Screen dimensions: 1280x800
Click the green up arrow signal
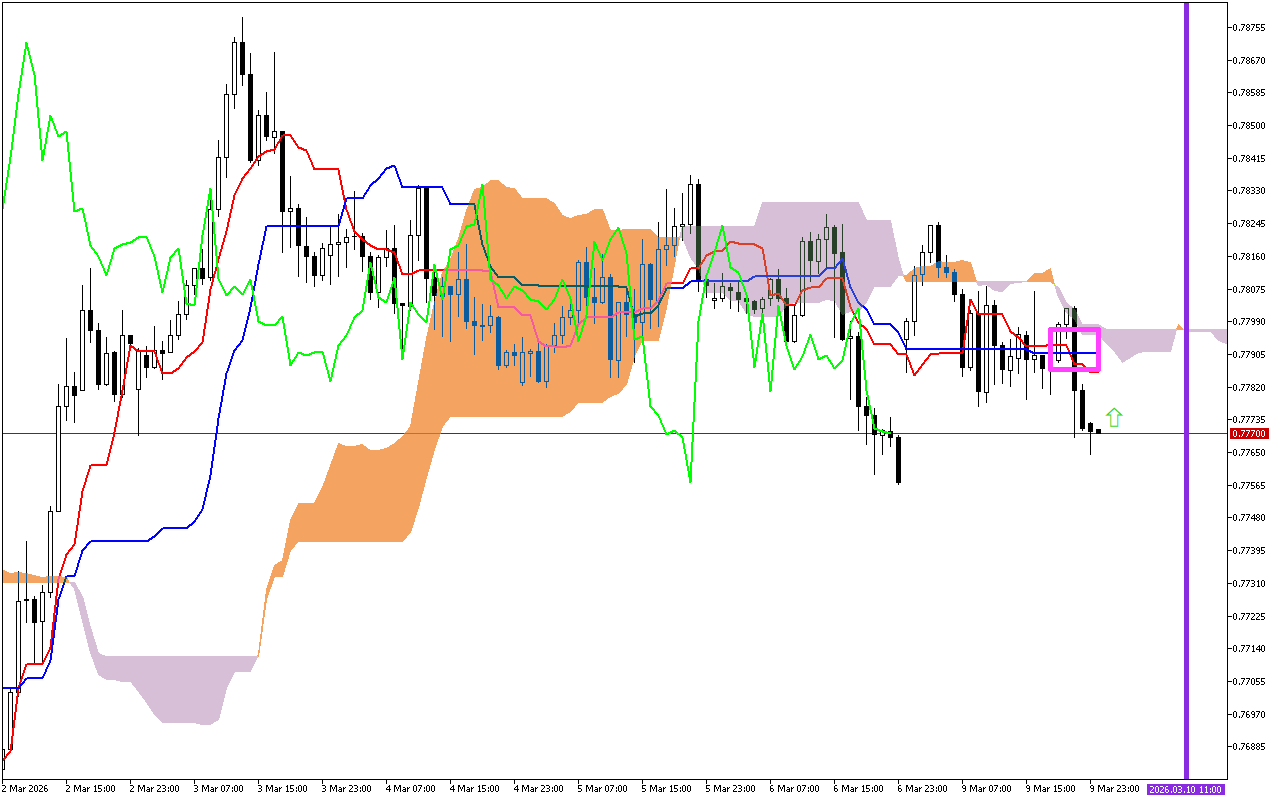1114,418
